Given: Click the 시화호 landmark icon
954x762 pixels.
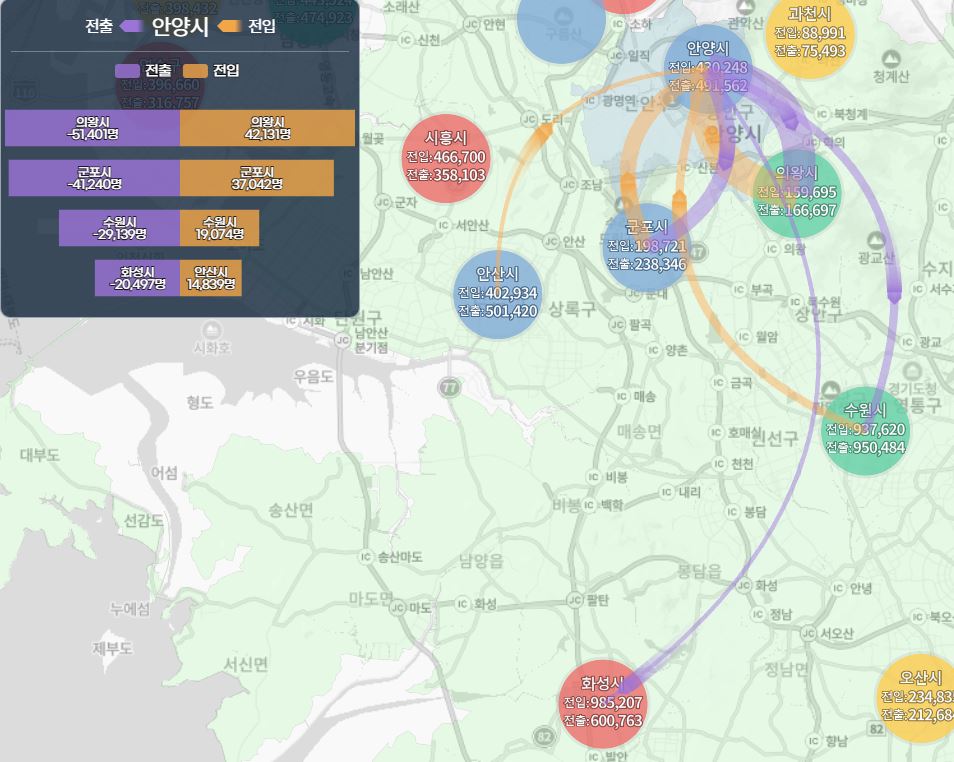Looking at the screenshot, I should pyautogui.click(x=211, y=330).
